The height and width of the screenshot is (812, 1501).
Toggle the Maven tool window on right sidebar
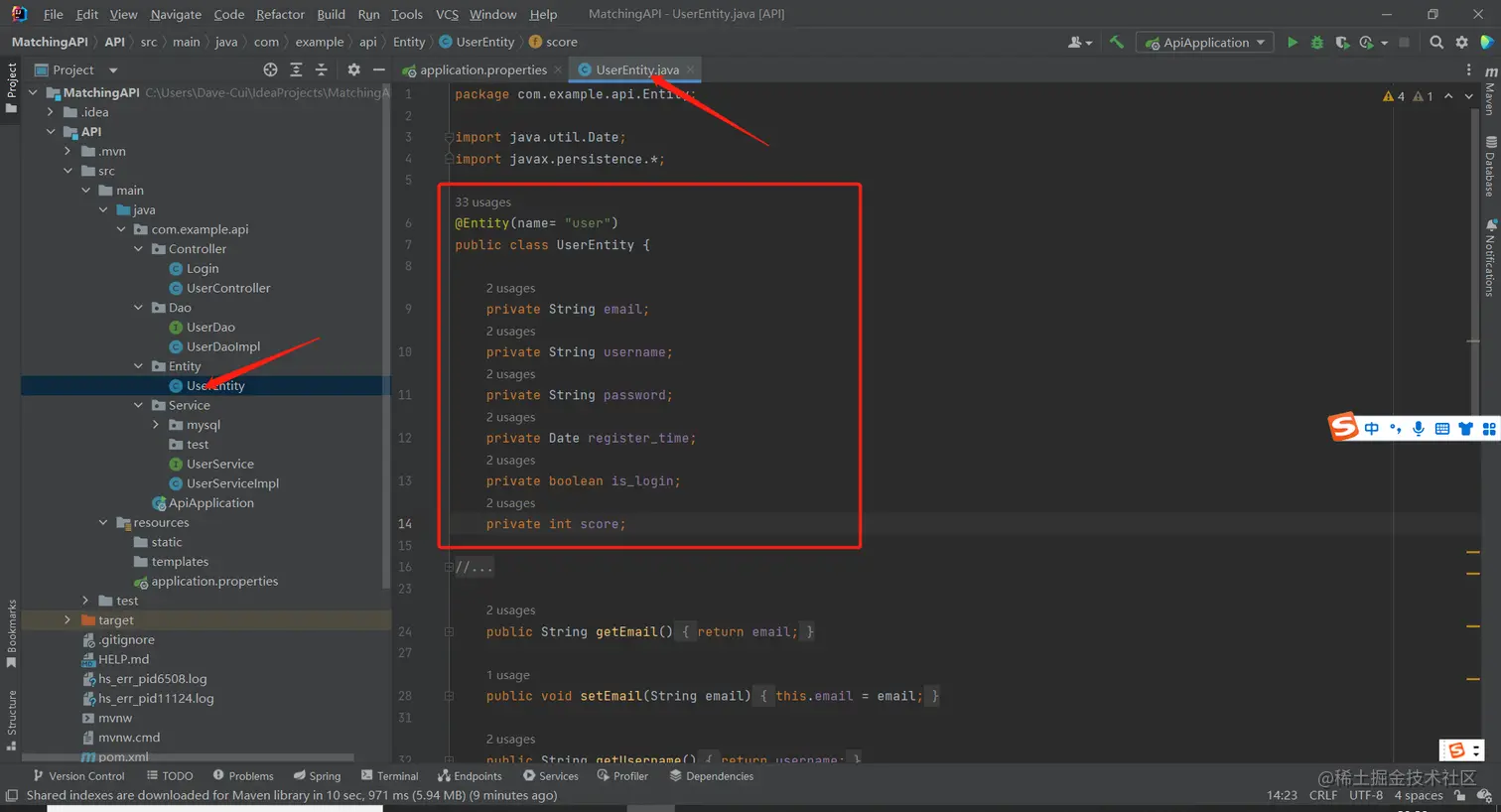tap(1490, 90)
